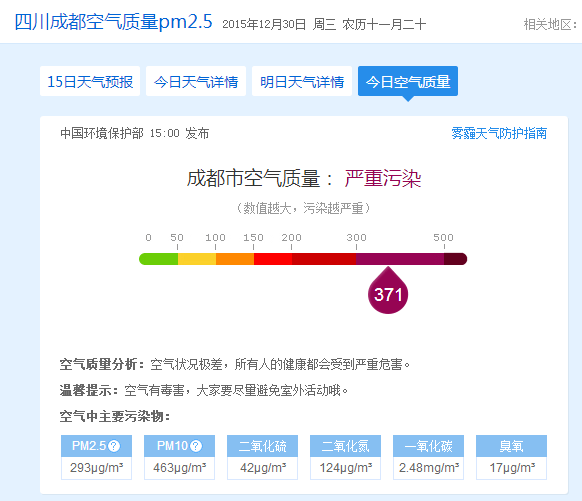This screenshot has height=501, width=582.
Task: Click the 二氧化氮 pollutant header
Action: [x=346, y=446]
